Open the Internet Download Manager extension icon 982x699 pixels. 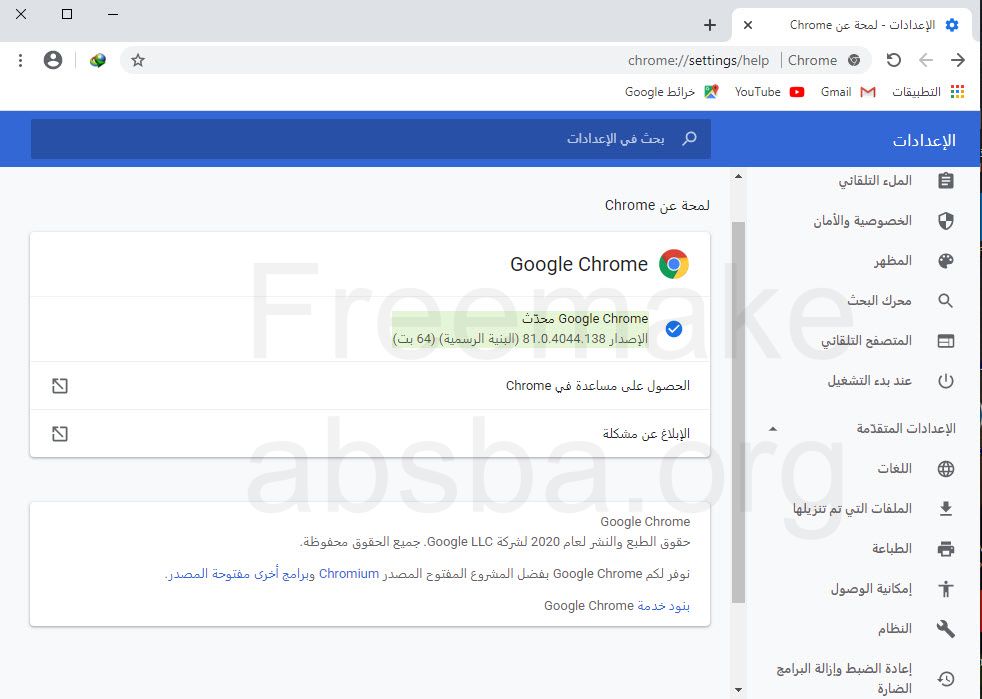click(98, 60)
